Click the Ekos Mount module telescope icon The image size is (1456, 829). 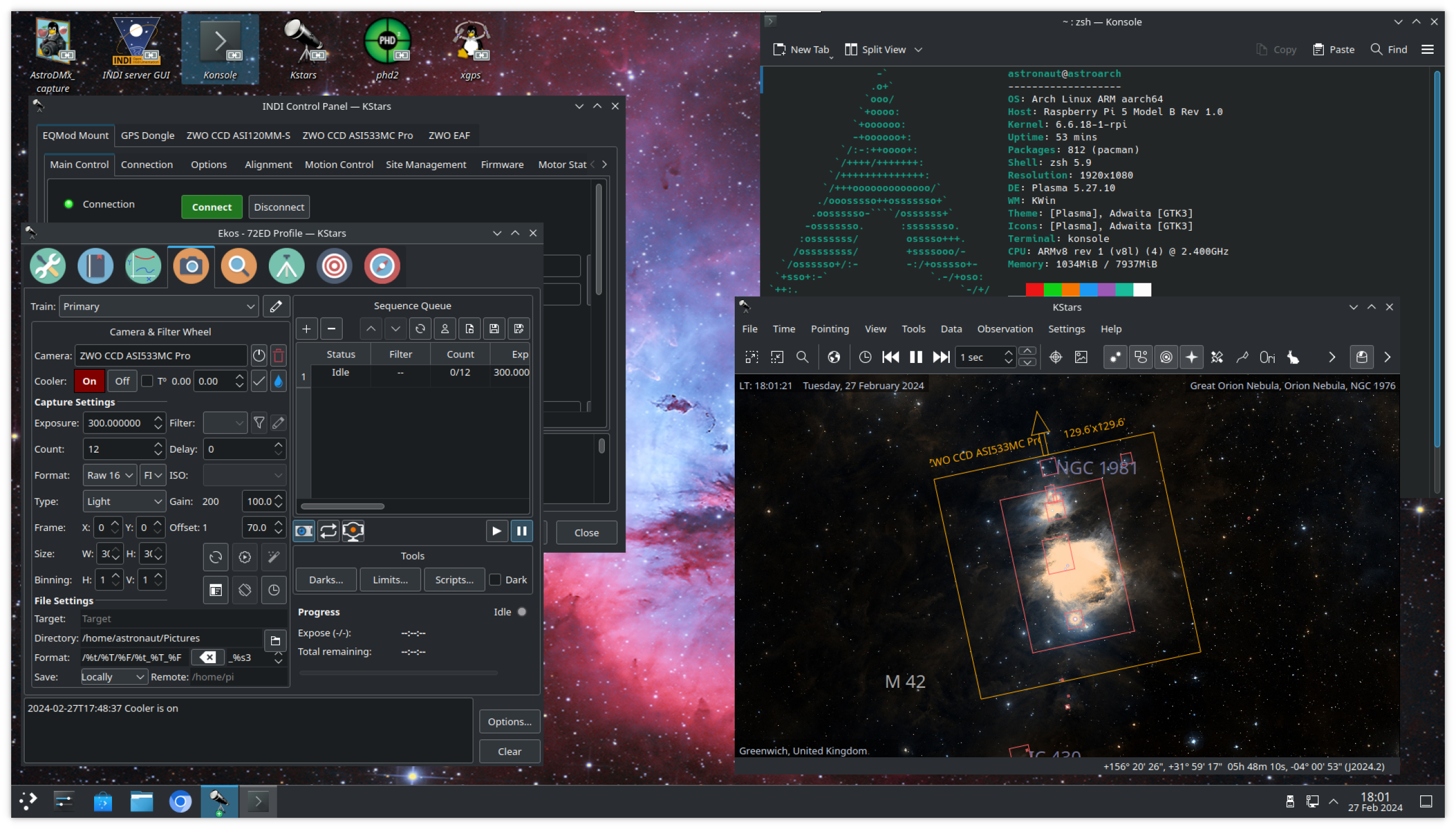click(286, 266)
